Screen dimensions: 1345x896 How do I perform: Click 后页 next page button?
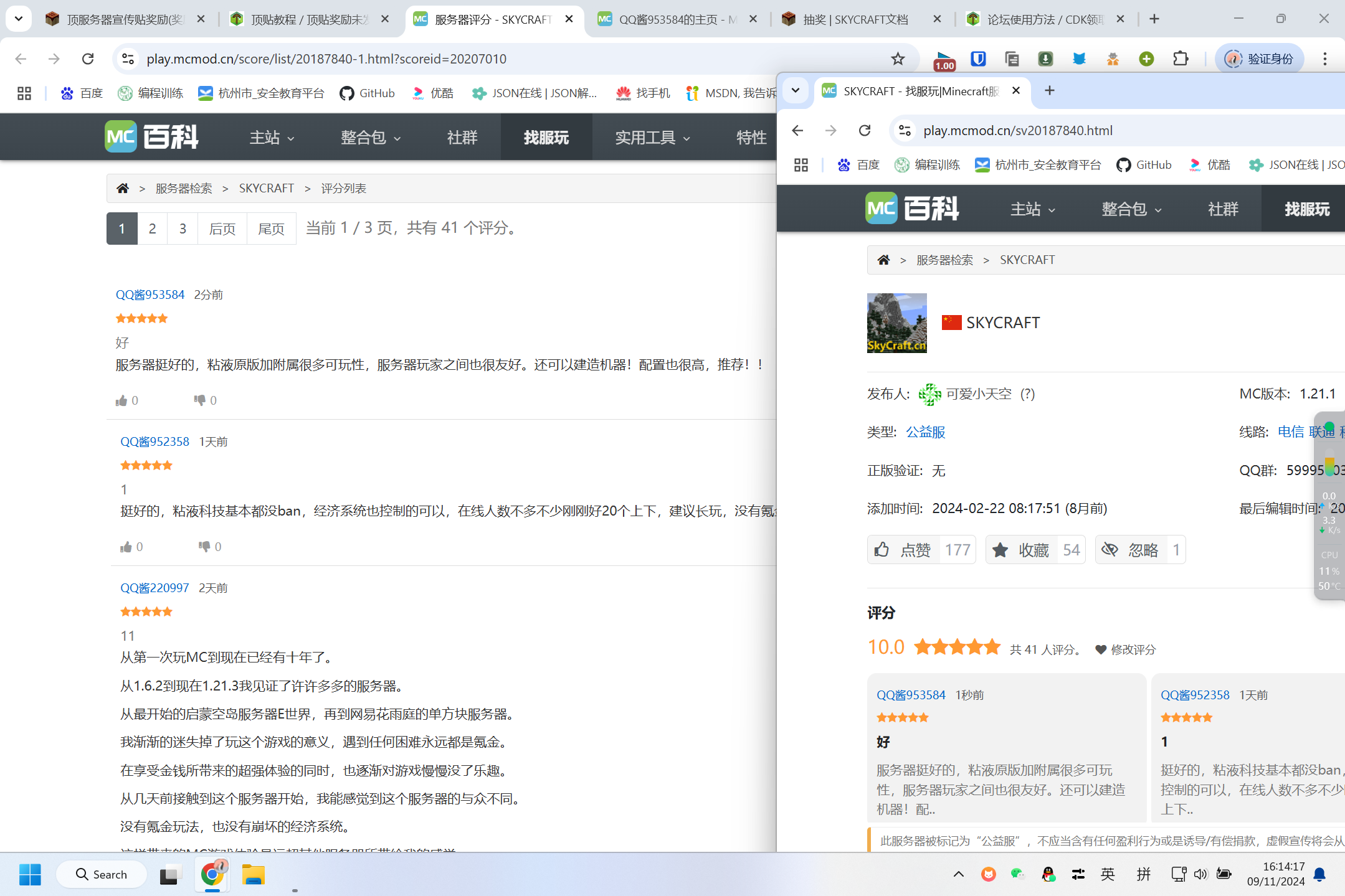point(222,229)
